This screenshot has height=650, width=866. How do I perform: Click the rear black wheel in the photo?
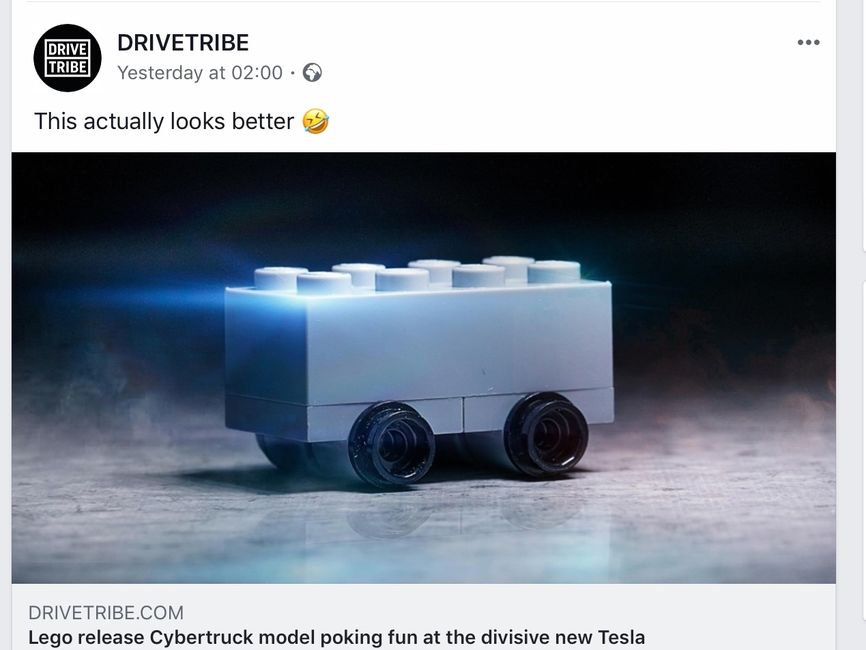pyautogui.click(x=546, y=435)
